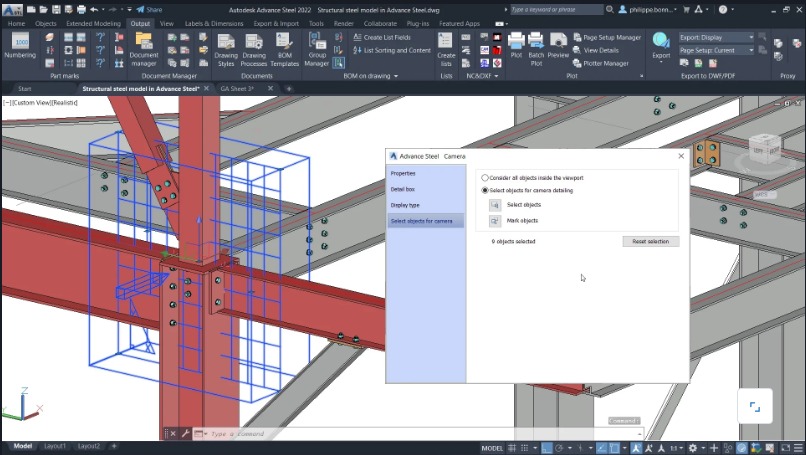Click the quick access Print icon
806x455 pixels.
(x=81, y=9)
